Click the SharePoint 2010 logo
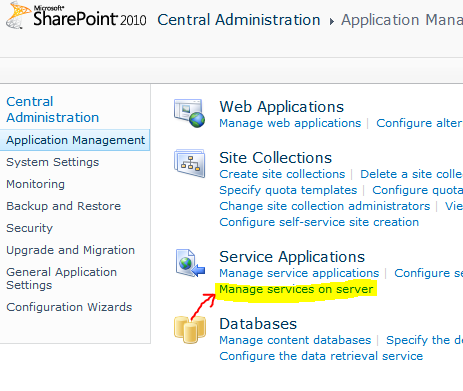This screenshot has height=391, width=463. 76,15
